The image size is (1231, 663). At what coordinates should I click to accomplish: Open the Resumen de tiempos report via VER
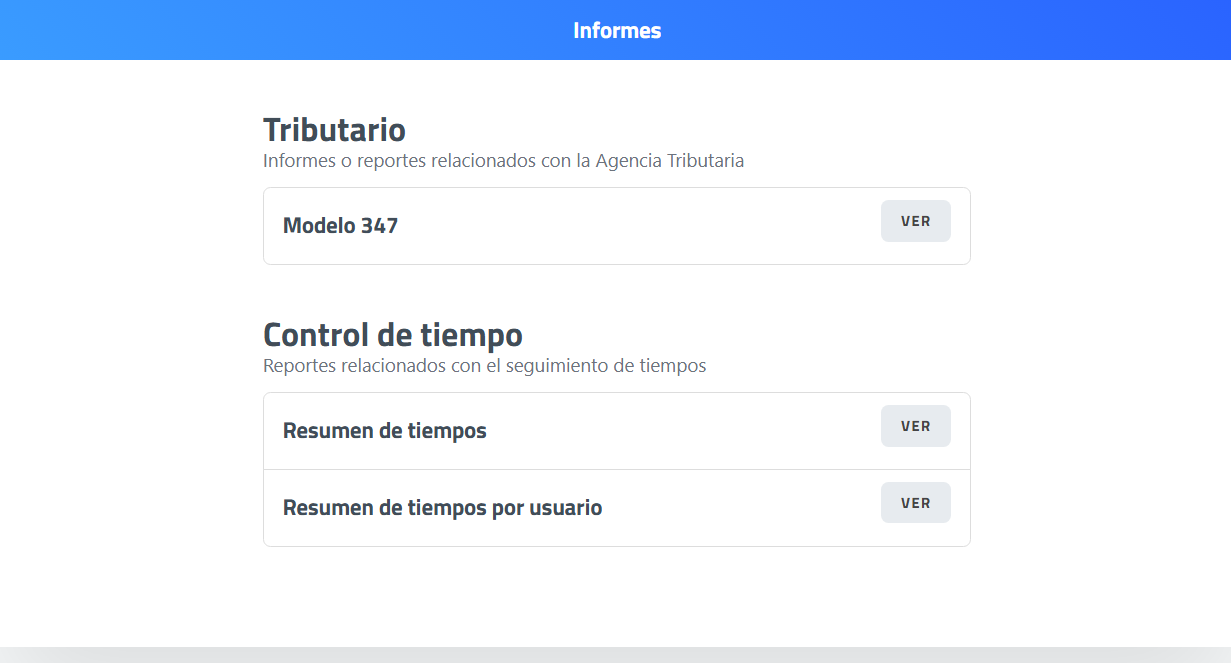point(915,426)
